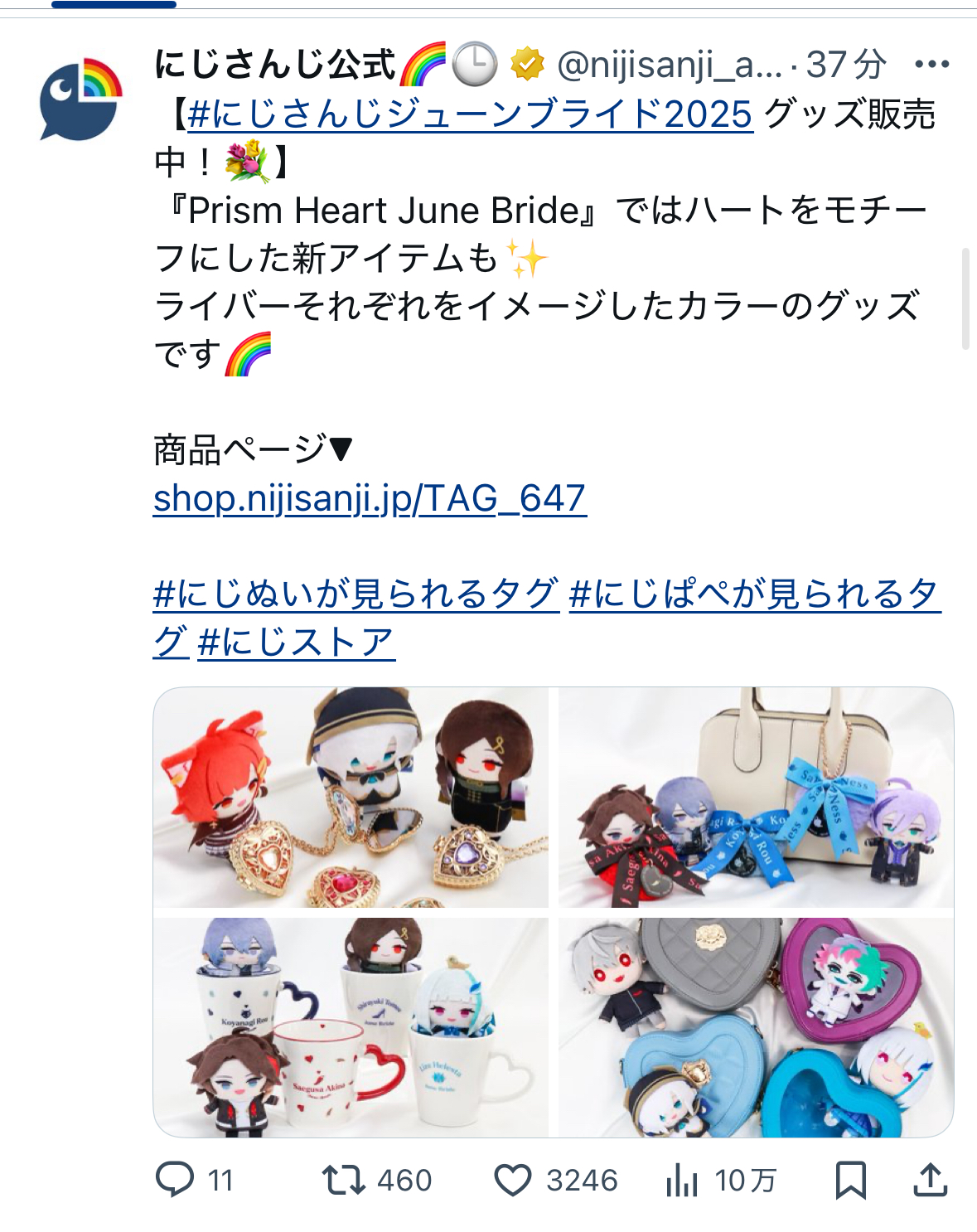View heart-handle mugs photo
The height and width of the screenshot is (1232, 977).
(x=351, y=1027)
